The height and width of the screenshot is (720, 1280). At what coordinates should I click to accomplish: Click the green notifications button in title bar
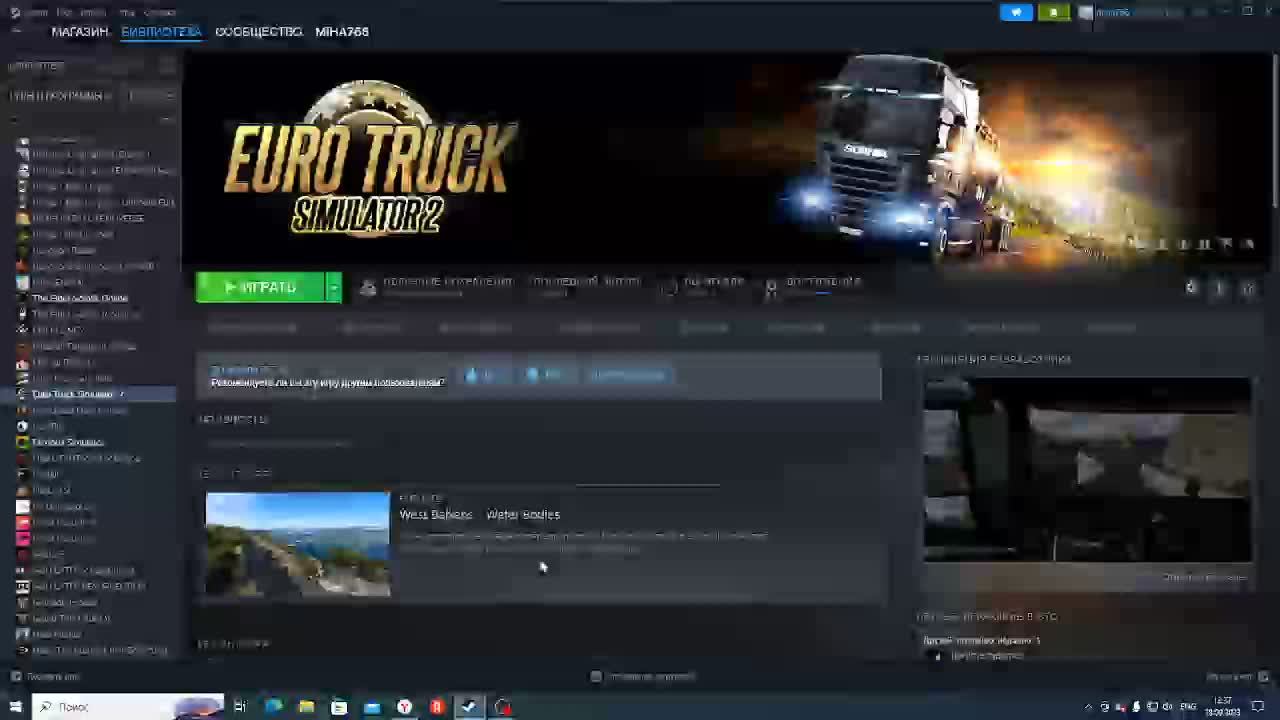point(1054,12)
